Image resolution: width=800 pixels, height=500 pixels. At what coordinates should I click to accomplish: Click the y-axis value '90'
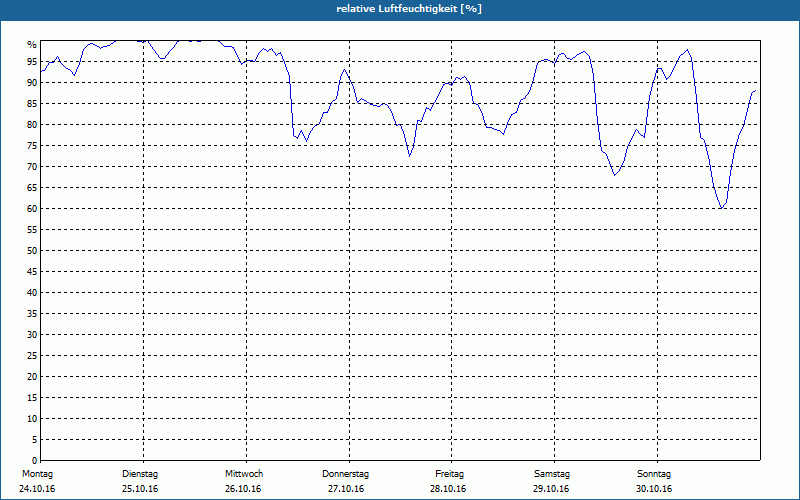[x=32, y=83]
